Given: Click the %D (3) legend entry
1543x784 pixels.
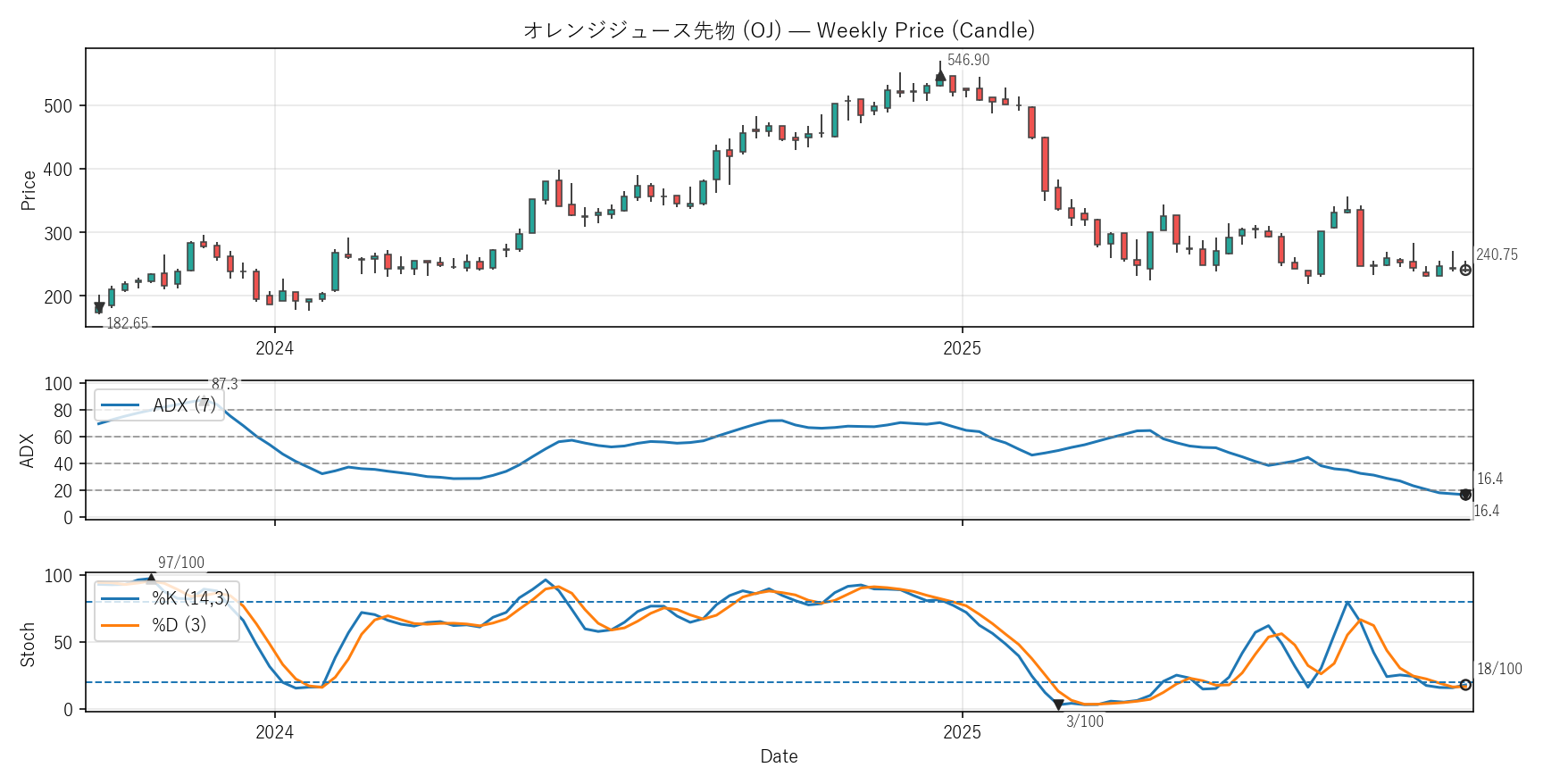Looking at the screenshot, I should click(x=179, y=625).
